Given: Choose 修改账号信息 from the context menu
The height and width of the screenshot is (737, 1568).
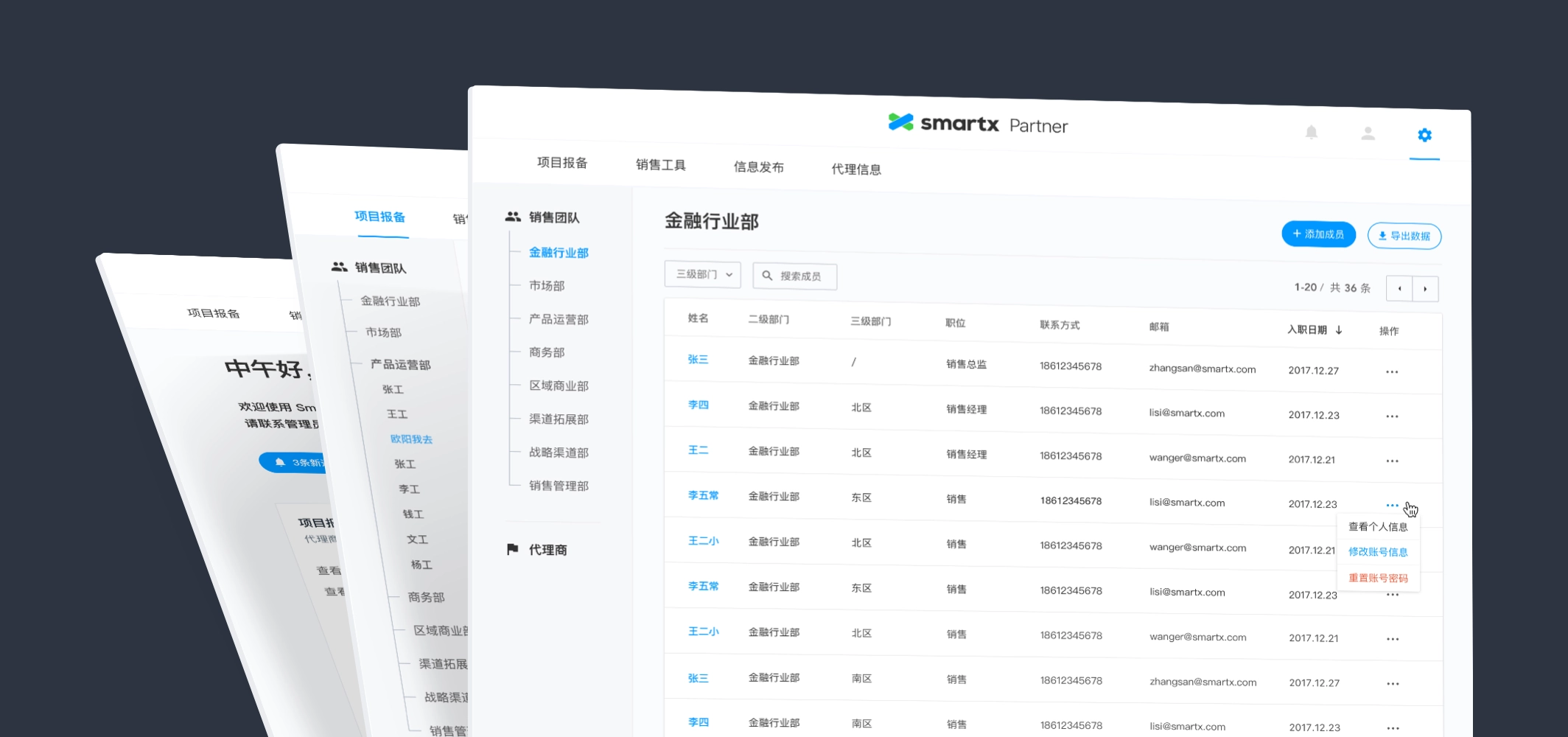Looking at the screenshot, I should coord(1377,552).
